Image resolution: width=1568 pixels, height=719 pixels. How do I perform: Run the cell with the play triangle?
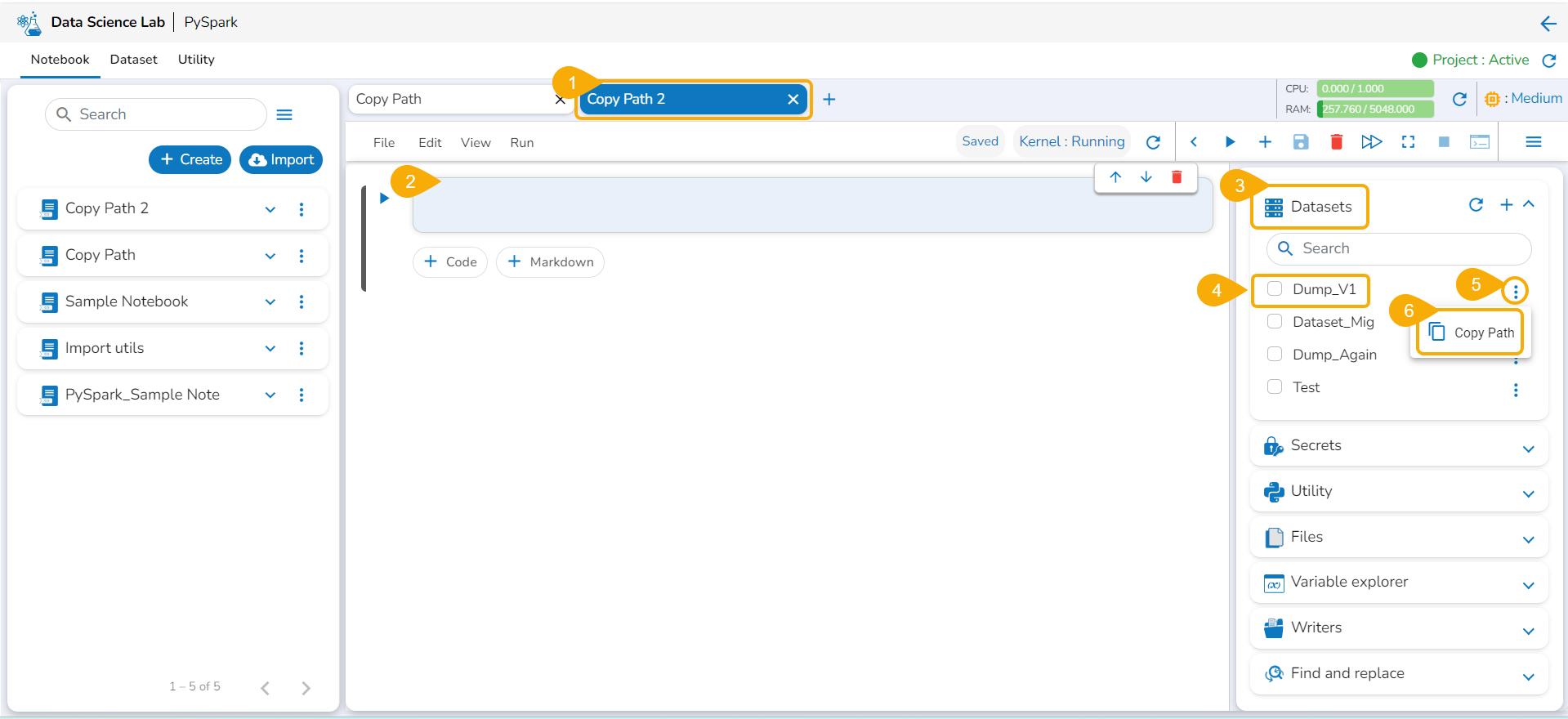tap(384, 198)
